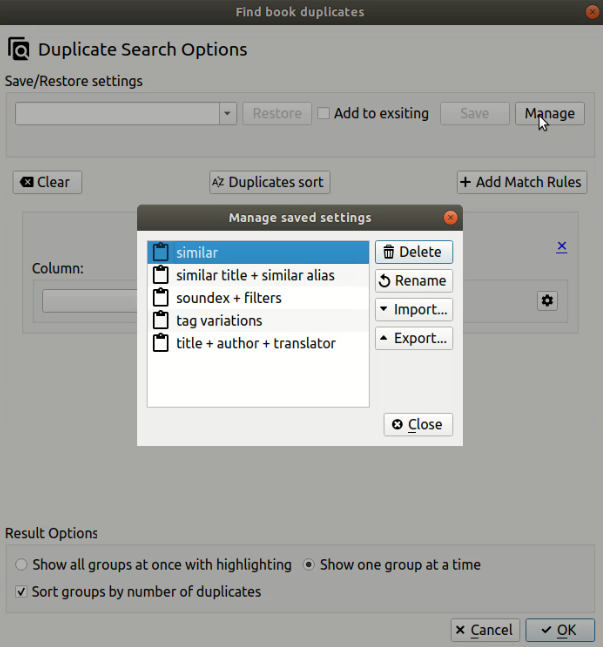Select 'Show all groups at once with highlighting'
The height and width of the screenshot is (647, 603).
pyautogui.click(x=21, y=565)
